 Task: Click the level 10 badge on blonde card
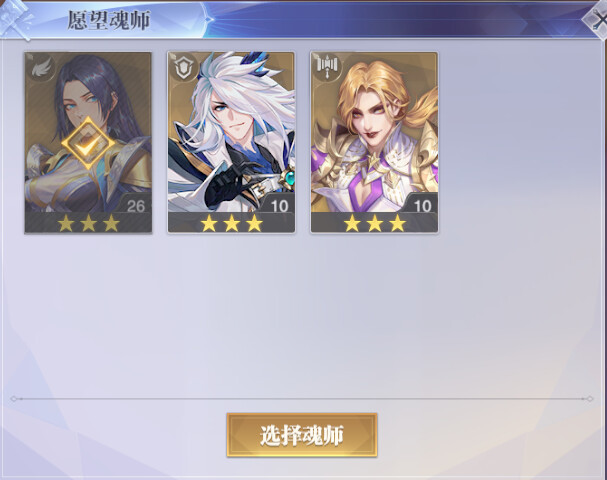[x=422, y=206]
